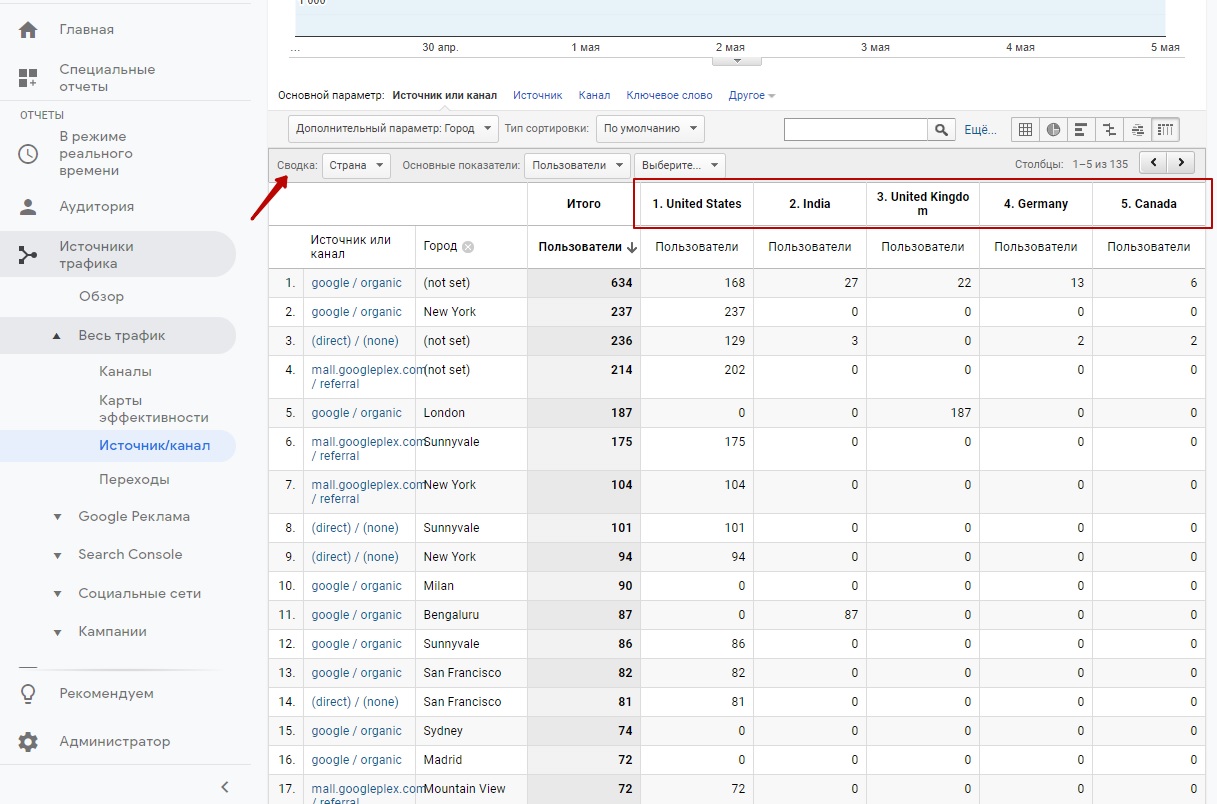
Task: Open Карты эффективности report
Action: coord(153,409)
